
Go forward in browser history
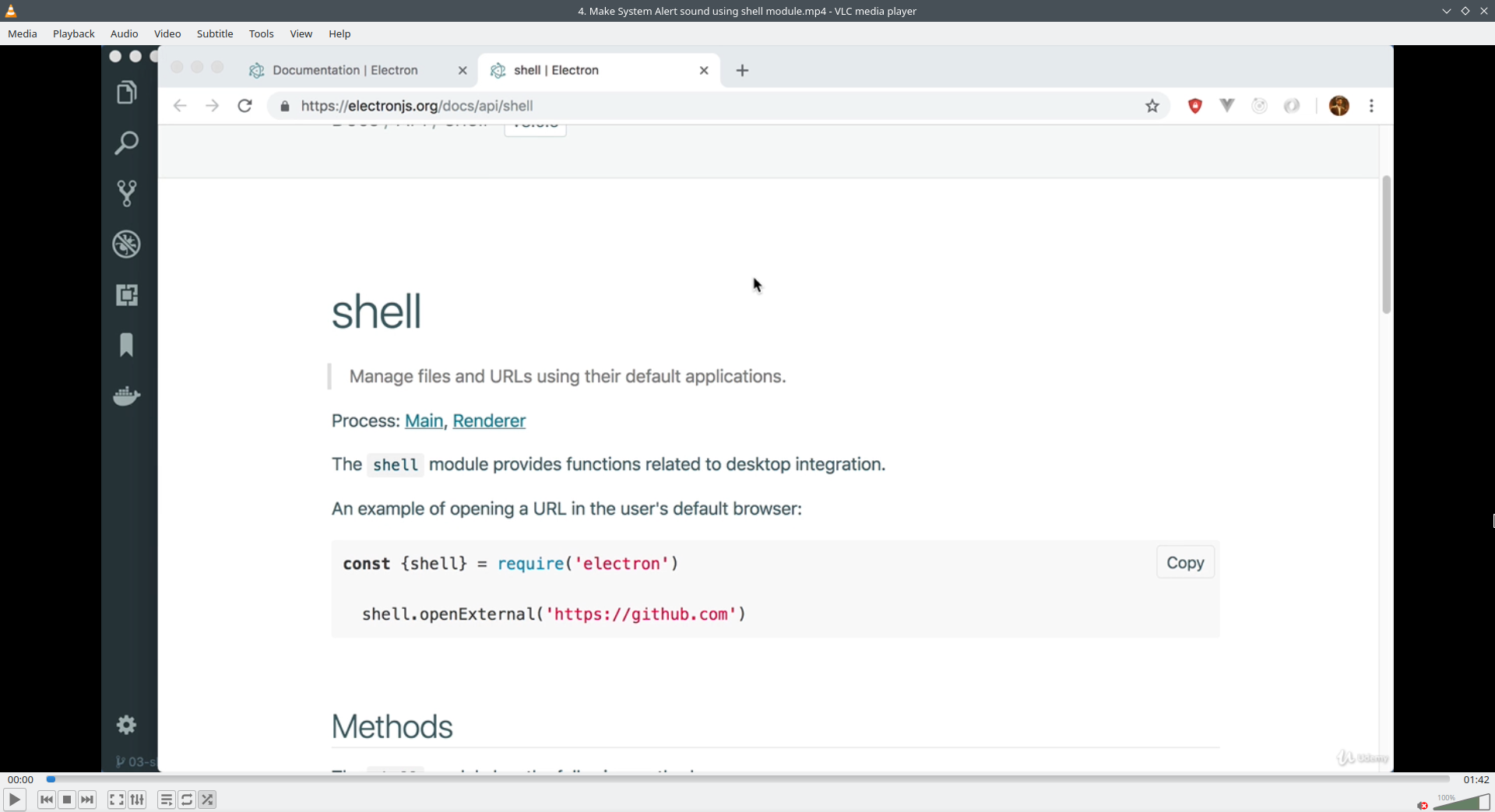coord(213,106)
